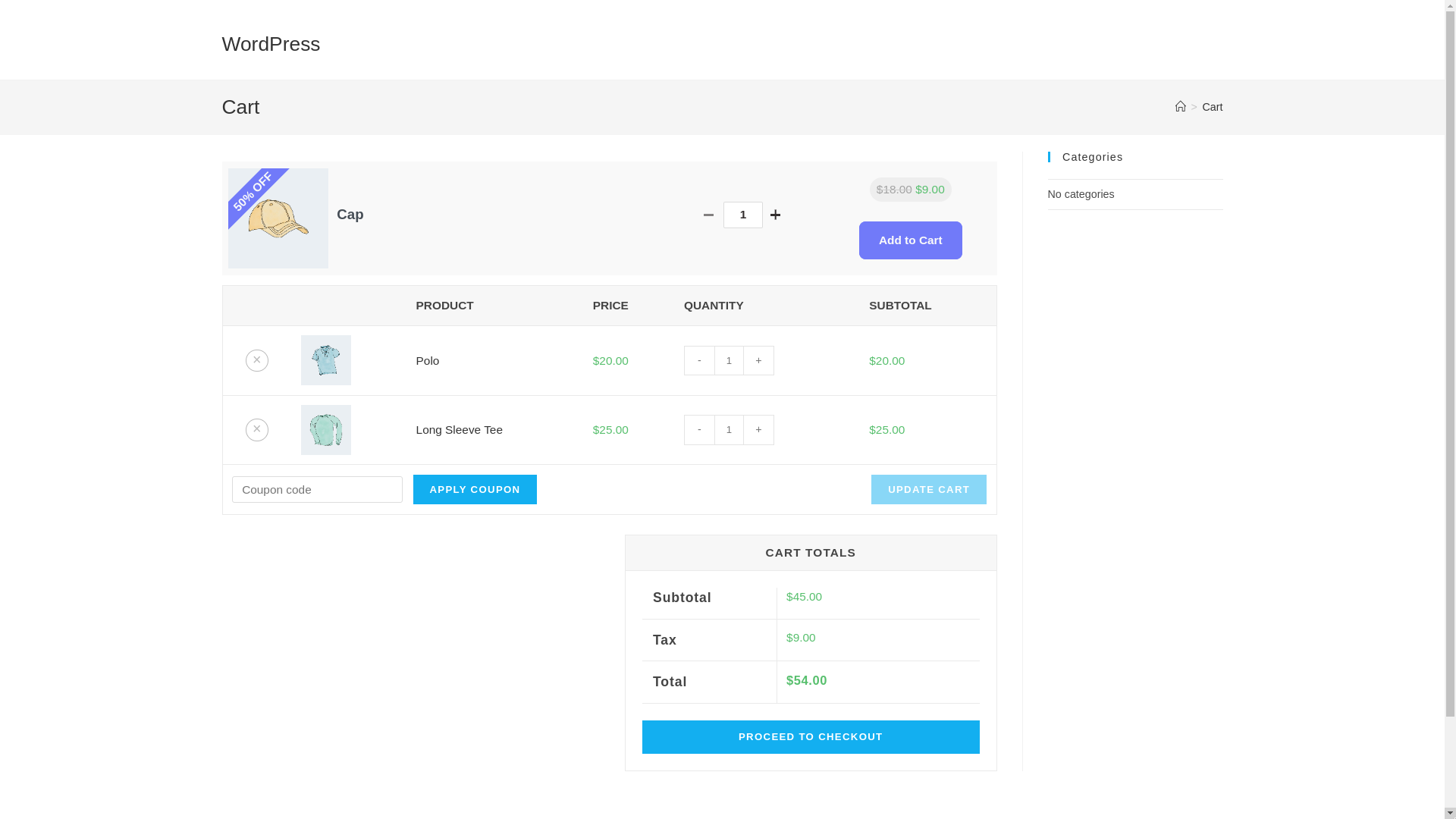Click the UPDATE CART button
Image resolution: width=1456 pixels, height=819 pixels.
(929, 489)
